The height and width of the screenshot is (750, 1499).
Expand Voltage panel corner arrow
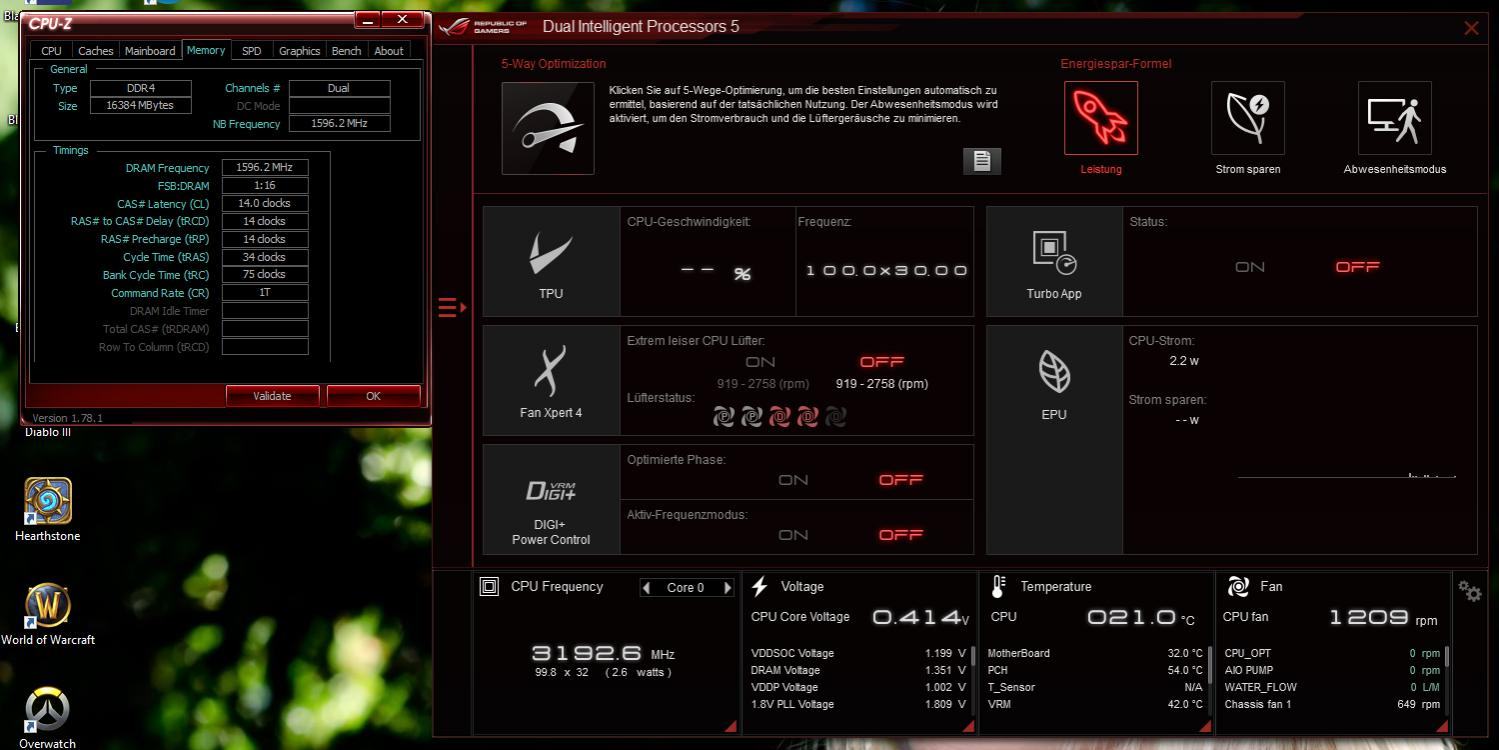pyautogui.click(x=968, y=727)
